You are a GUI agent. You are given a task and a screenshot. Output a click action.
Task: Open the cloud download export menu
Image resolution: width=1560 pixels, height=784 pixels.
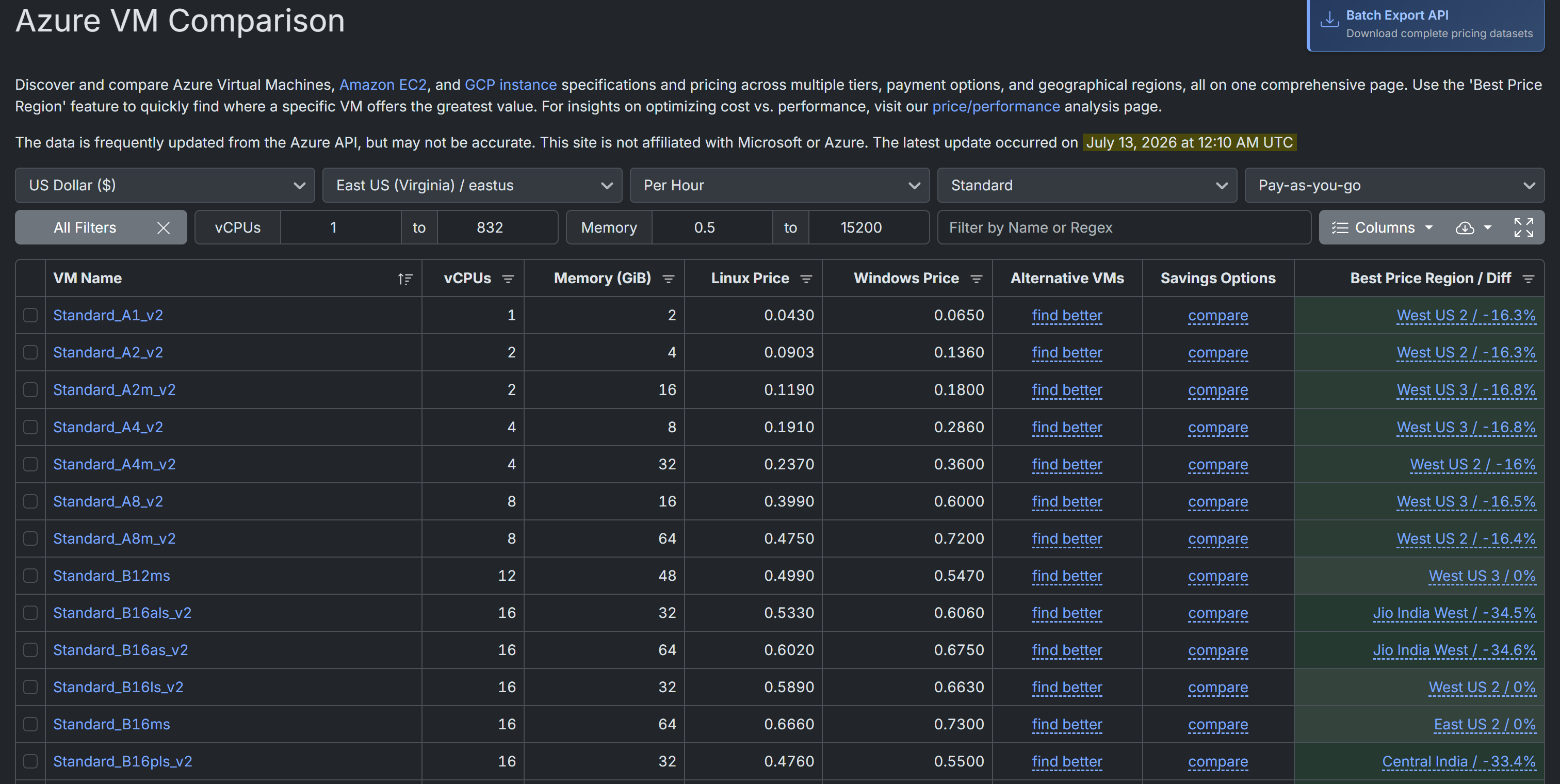click(1473, 227)
